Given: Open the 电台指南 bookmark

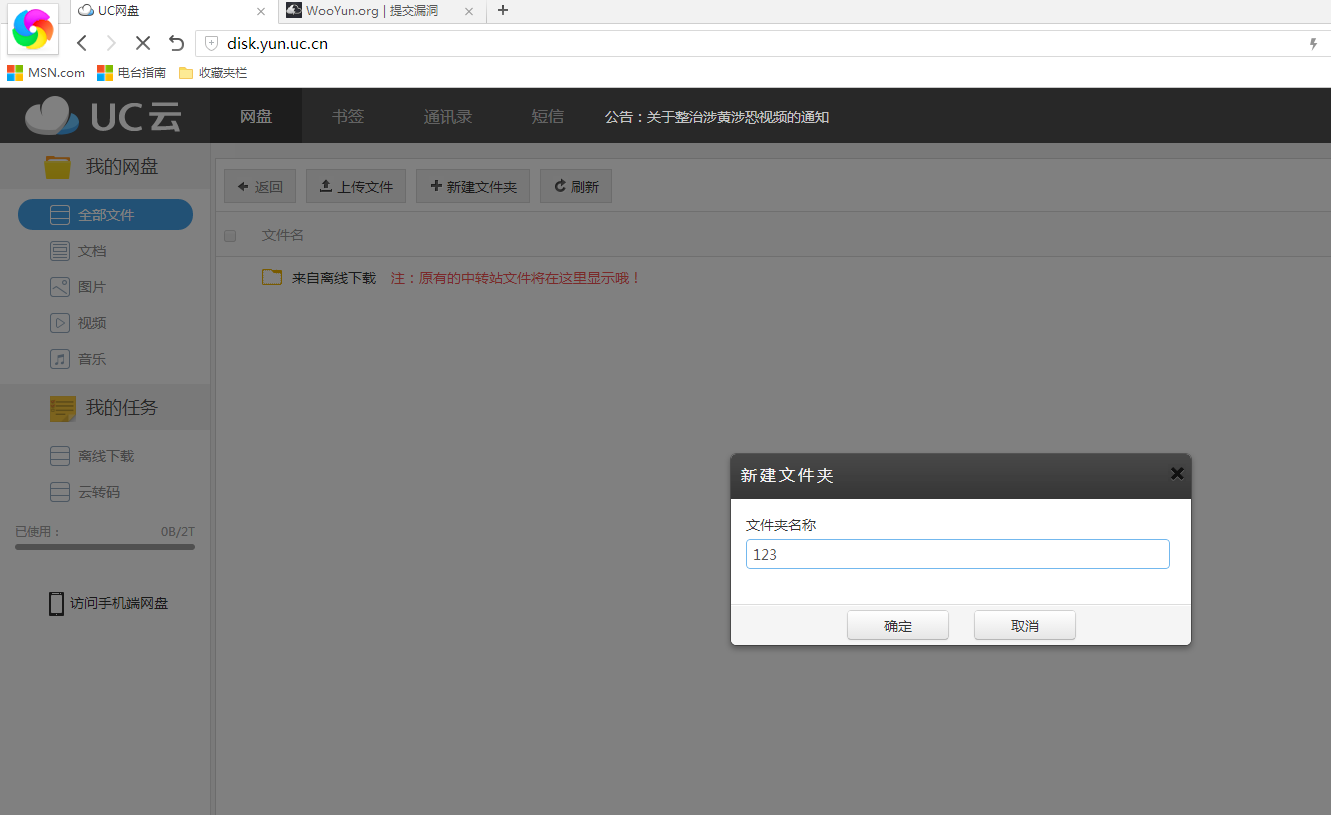Looking at the screenshot, I should coord(131,73).
